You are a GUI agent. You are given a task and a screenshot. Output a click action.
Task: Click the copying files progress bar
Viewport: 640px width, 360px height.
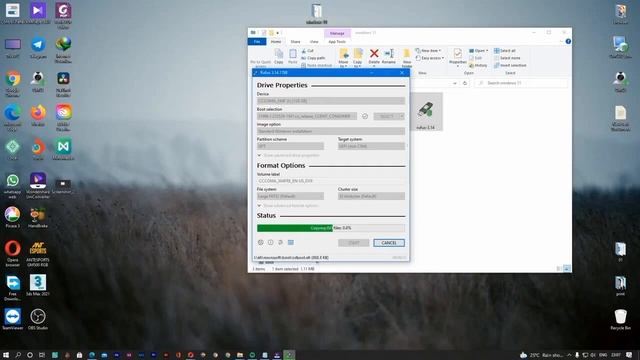click(x=331, y=228)
